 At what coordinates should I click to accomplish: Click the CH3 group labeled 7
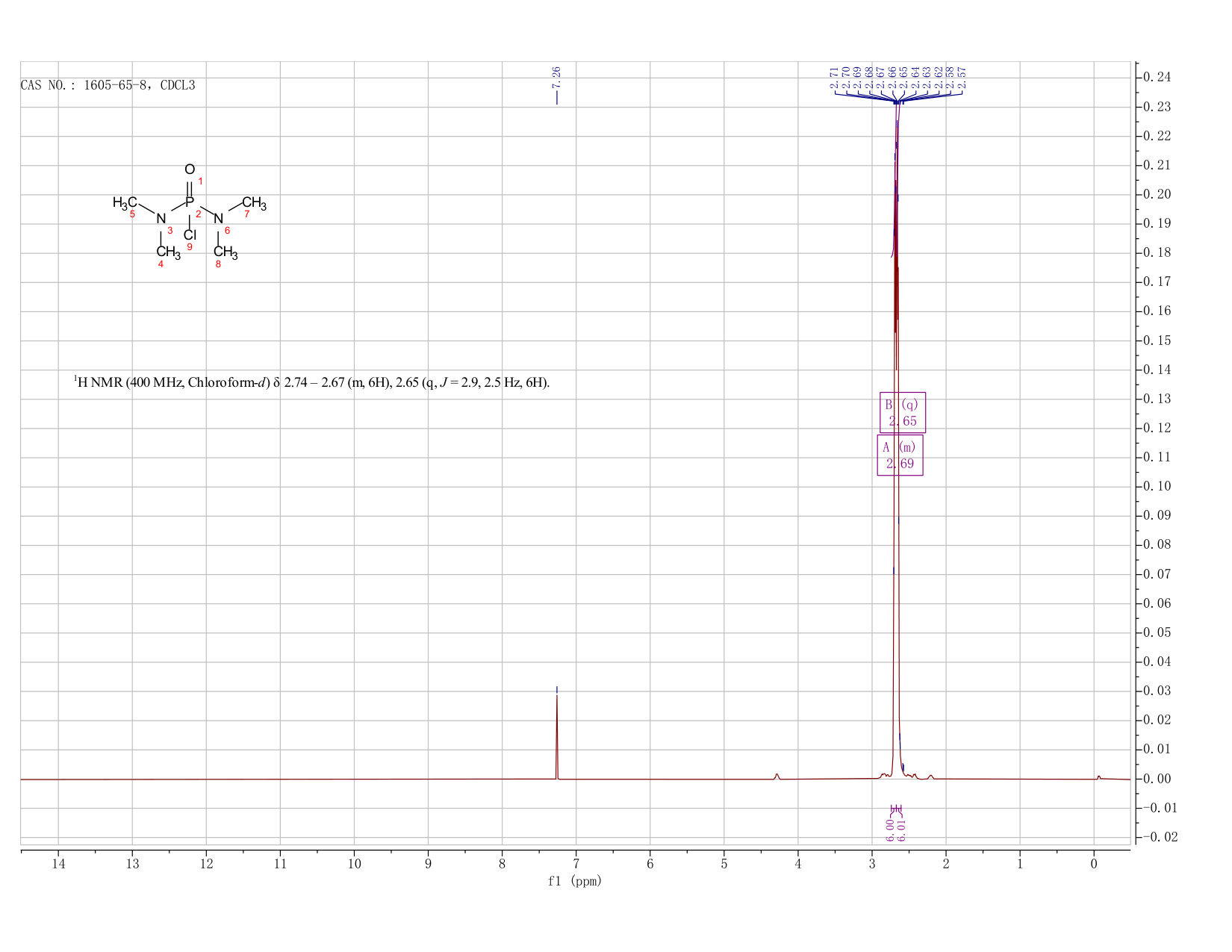[254, 203]
